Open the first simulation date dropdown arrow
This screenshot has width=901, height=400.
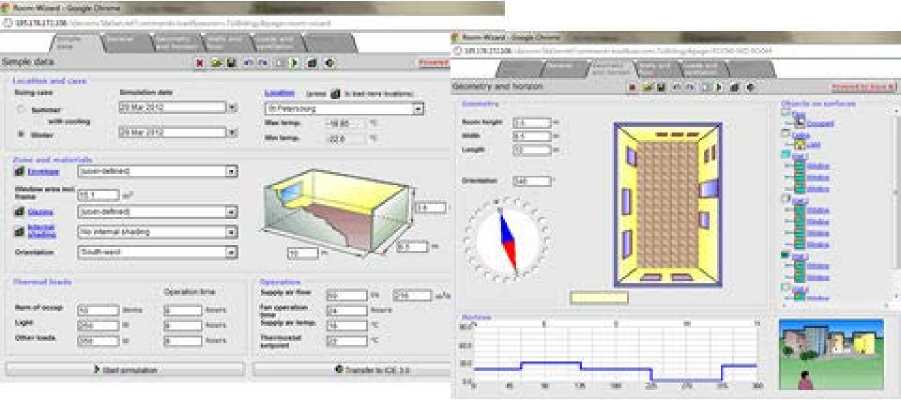(x=232, y=107)
